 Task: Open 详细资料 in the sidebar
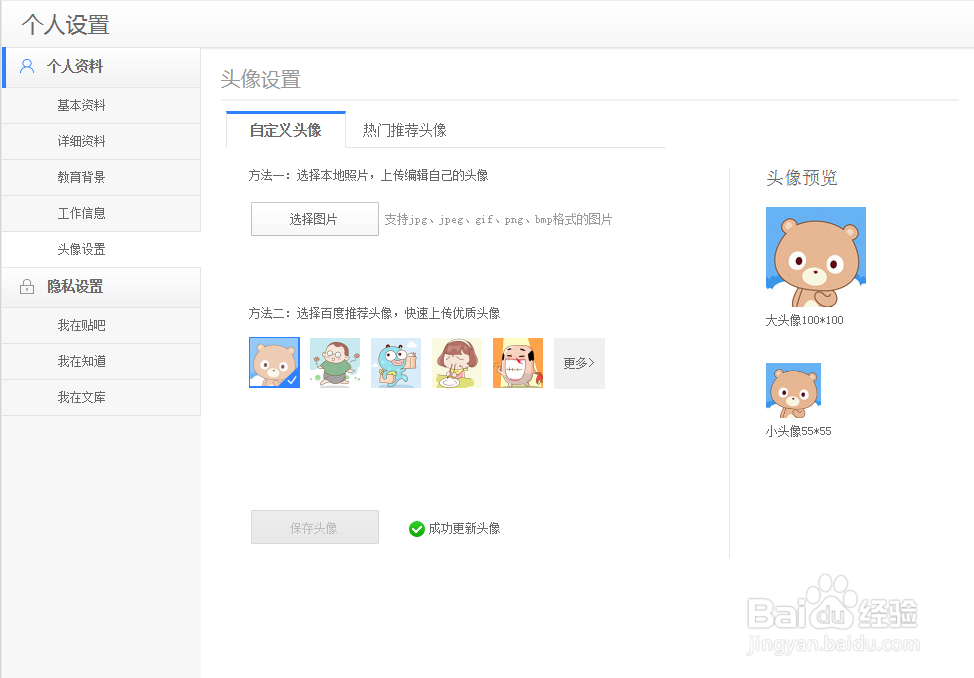coord(101,142)
